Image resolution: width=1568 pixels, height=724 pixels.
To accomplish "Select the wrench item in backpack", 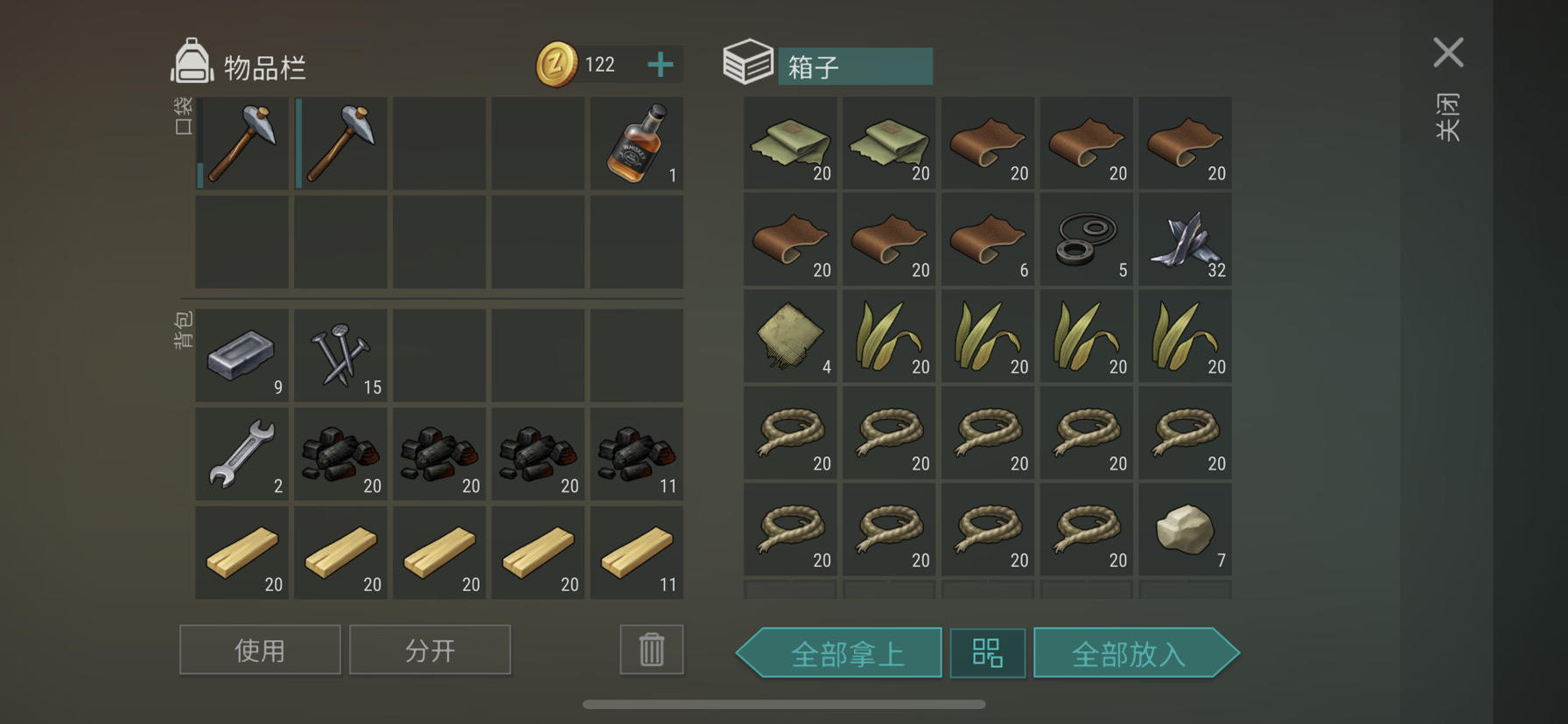I will coord(241,454).
